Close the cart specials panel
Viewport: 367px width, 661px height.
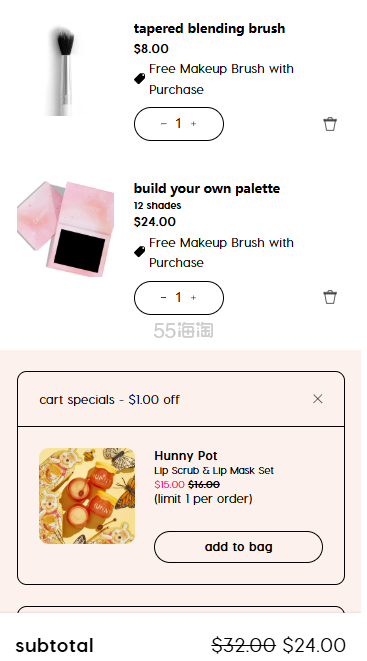[318, 399]
